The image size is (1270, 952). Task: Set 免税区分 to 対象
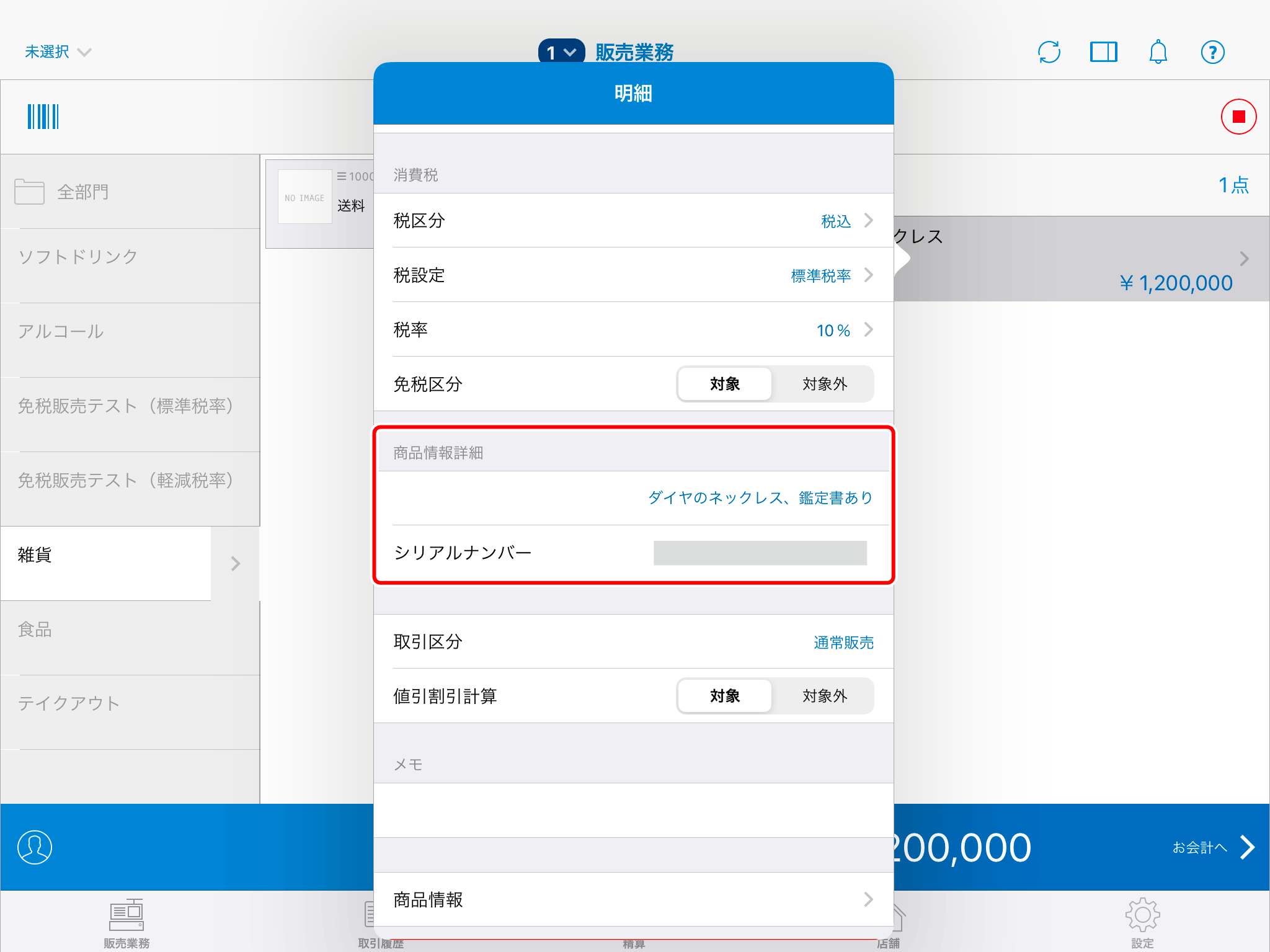(x=725, y=384)
